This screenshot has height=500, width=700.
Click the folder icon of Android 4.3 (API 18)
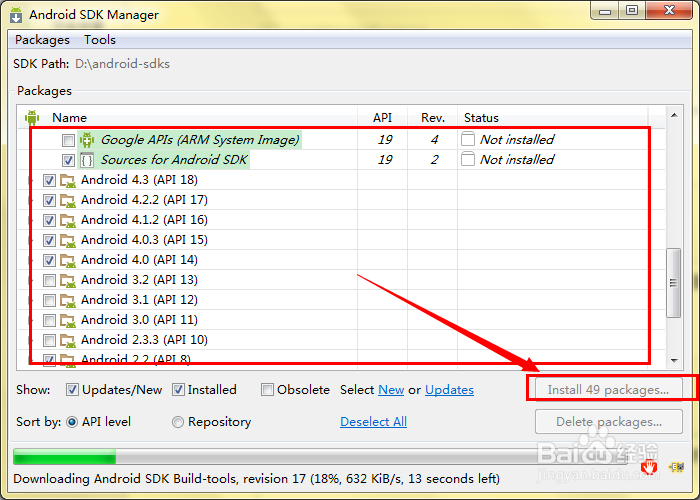(x=68, y=180)
